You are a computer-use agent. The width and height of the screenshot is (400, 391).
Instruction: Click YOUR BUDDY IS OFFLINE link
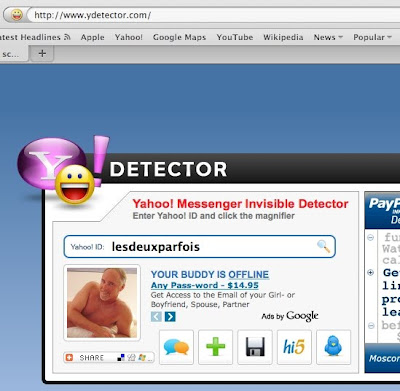pos(210,274)
